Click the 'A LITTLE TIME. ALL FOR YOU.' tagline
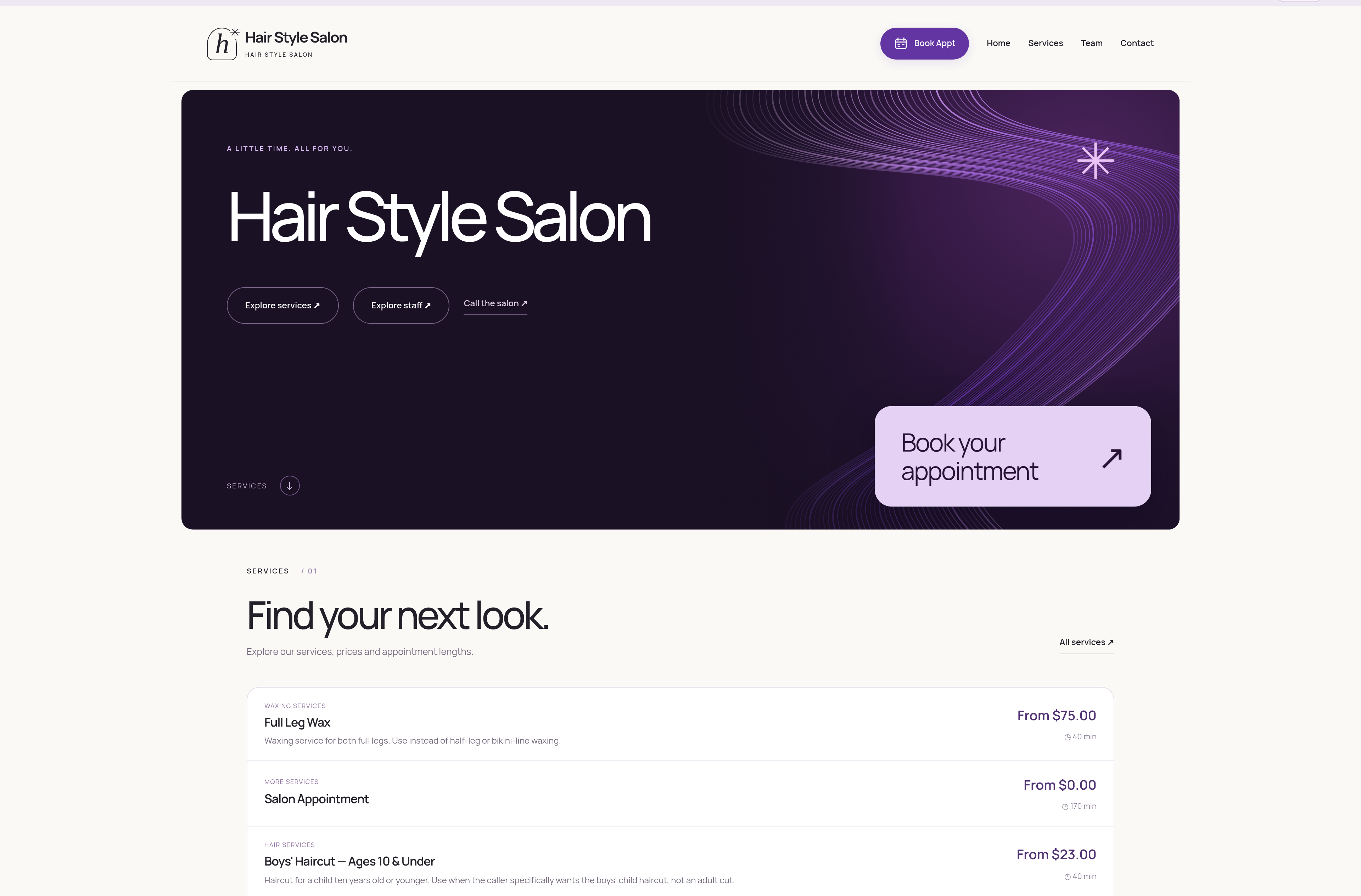Image resolution: width=1361 pixels, height=896 pixels. tap(289, 149)
